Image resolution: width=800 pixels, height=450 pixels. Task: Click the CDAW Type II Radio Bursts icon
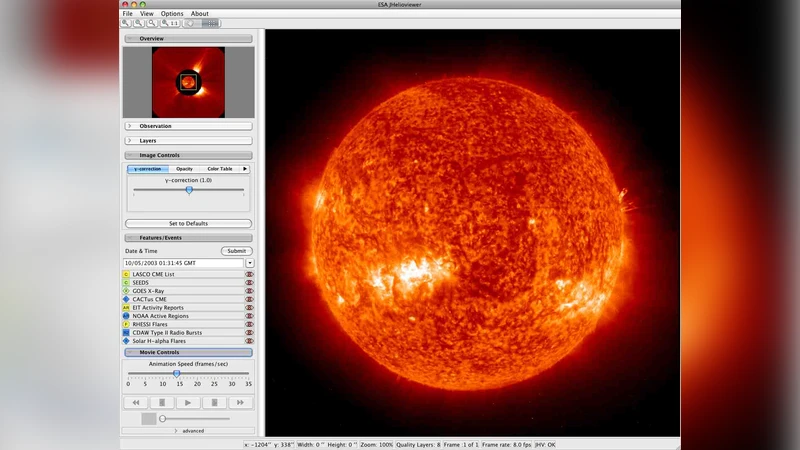coord(126,333)
